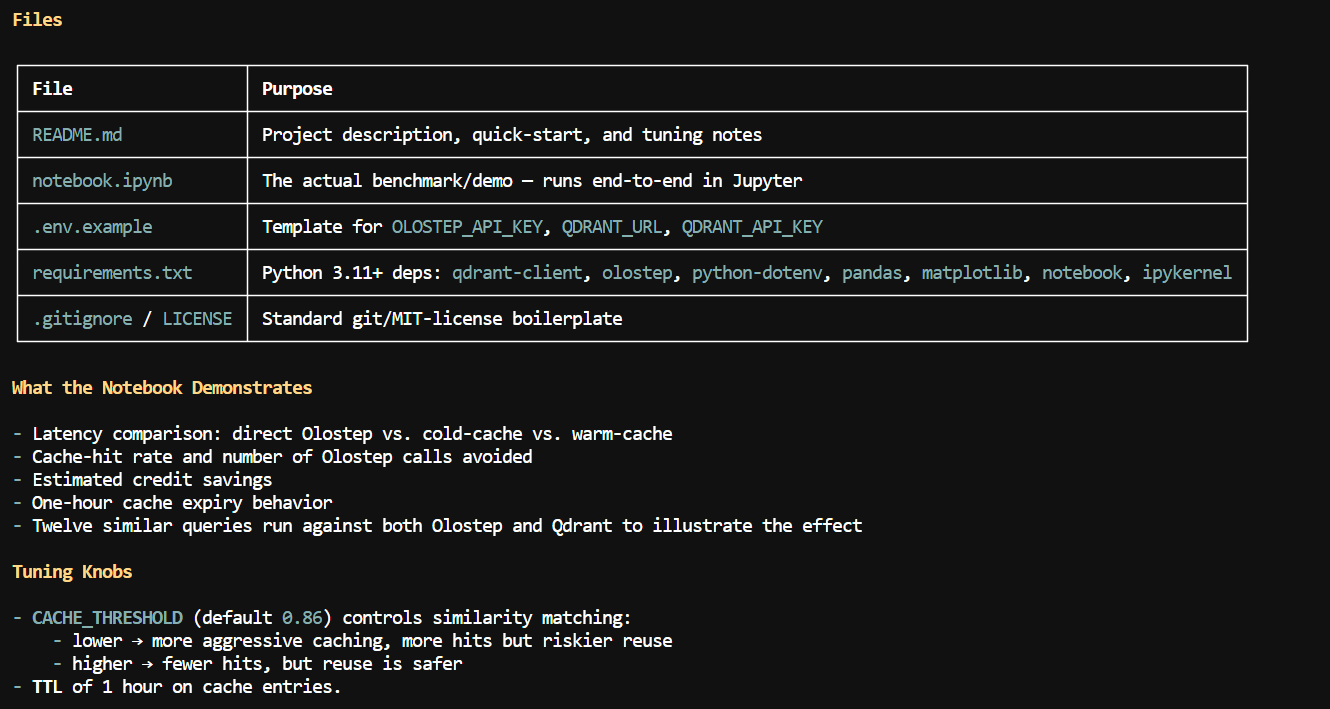1330x709 pixels.
Task: Click the notebook dependency in requirements row
Action: pyautogui.click(x=1082, y=273)
